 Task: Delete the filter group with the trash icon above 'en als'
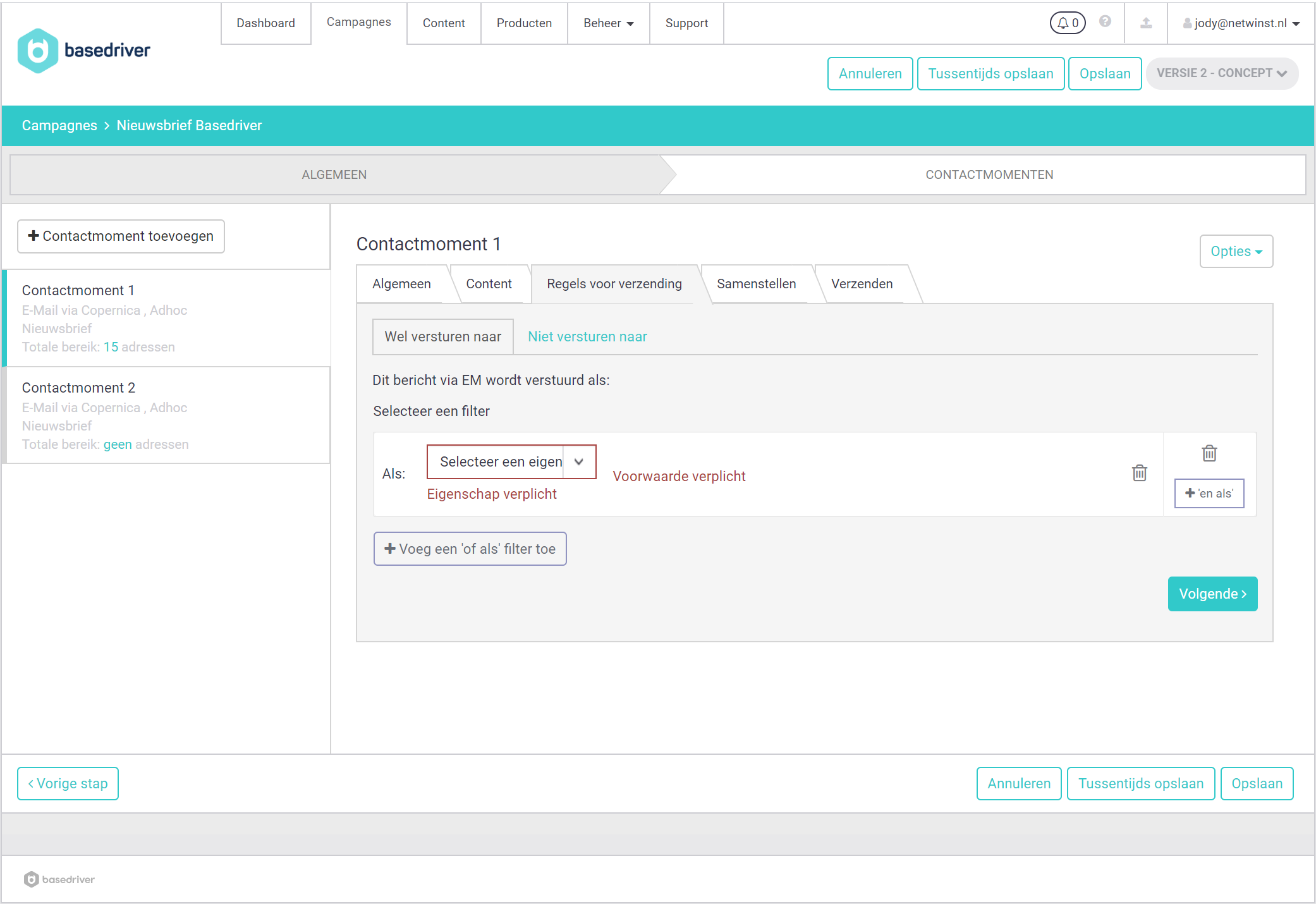[x=1209, y=453]
